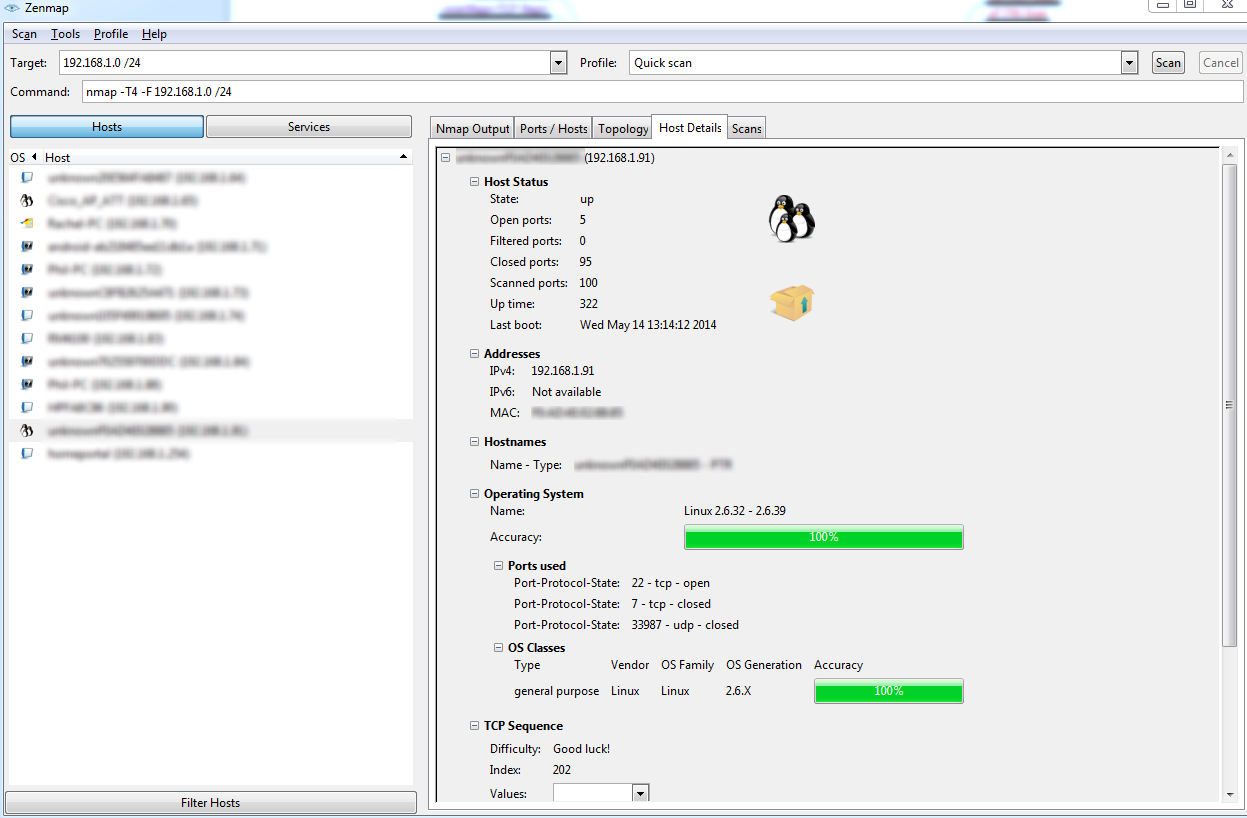Select the homeportal 192.168.1.254 host row
The image size is (1247, 818).
(x=211, y=453)
